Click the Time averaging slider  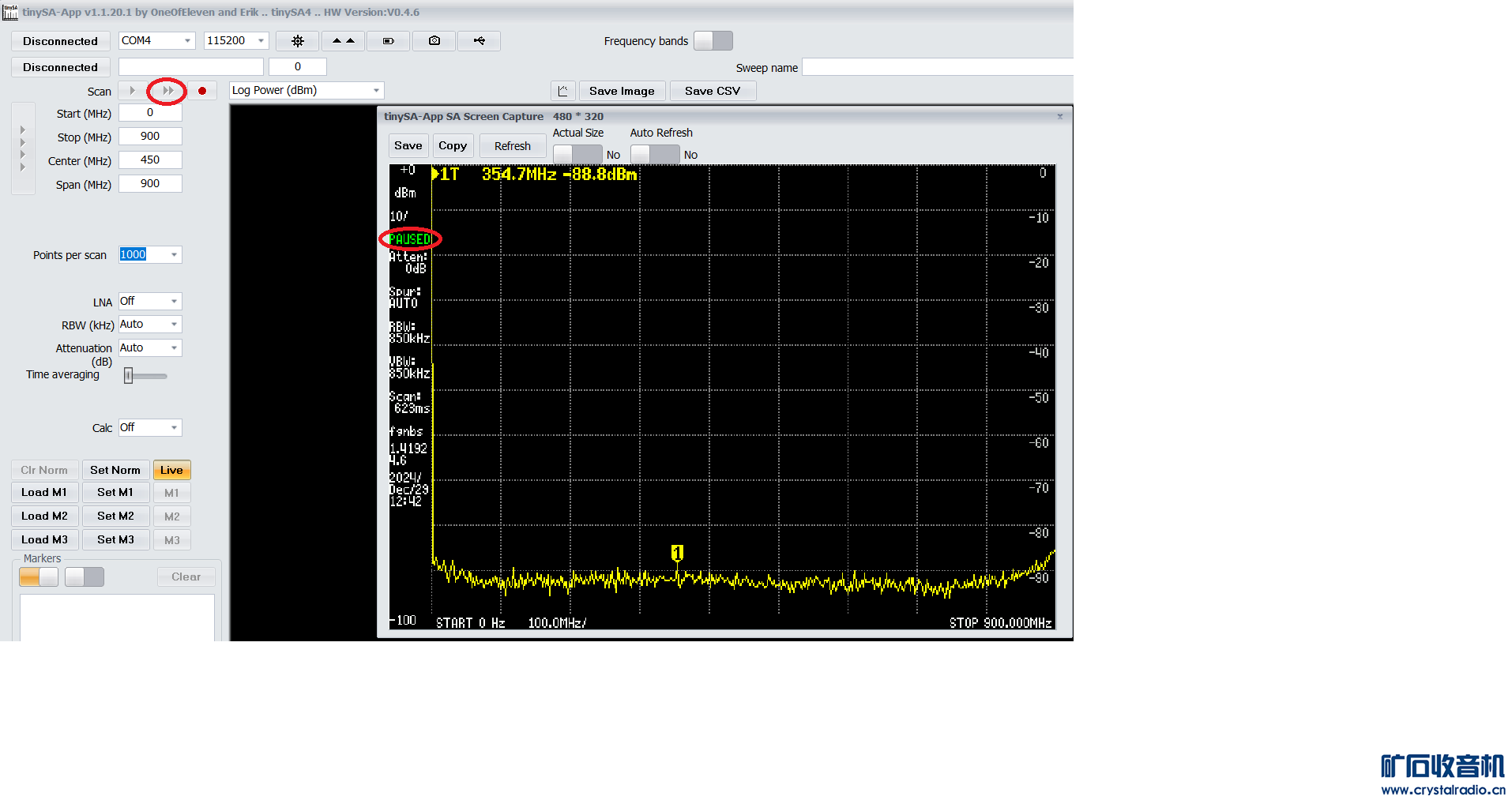tap(145, 376)
